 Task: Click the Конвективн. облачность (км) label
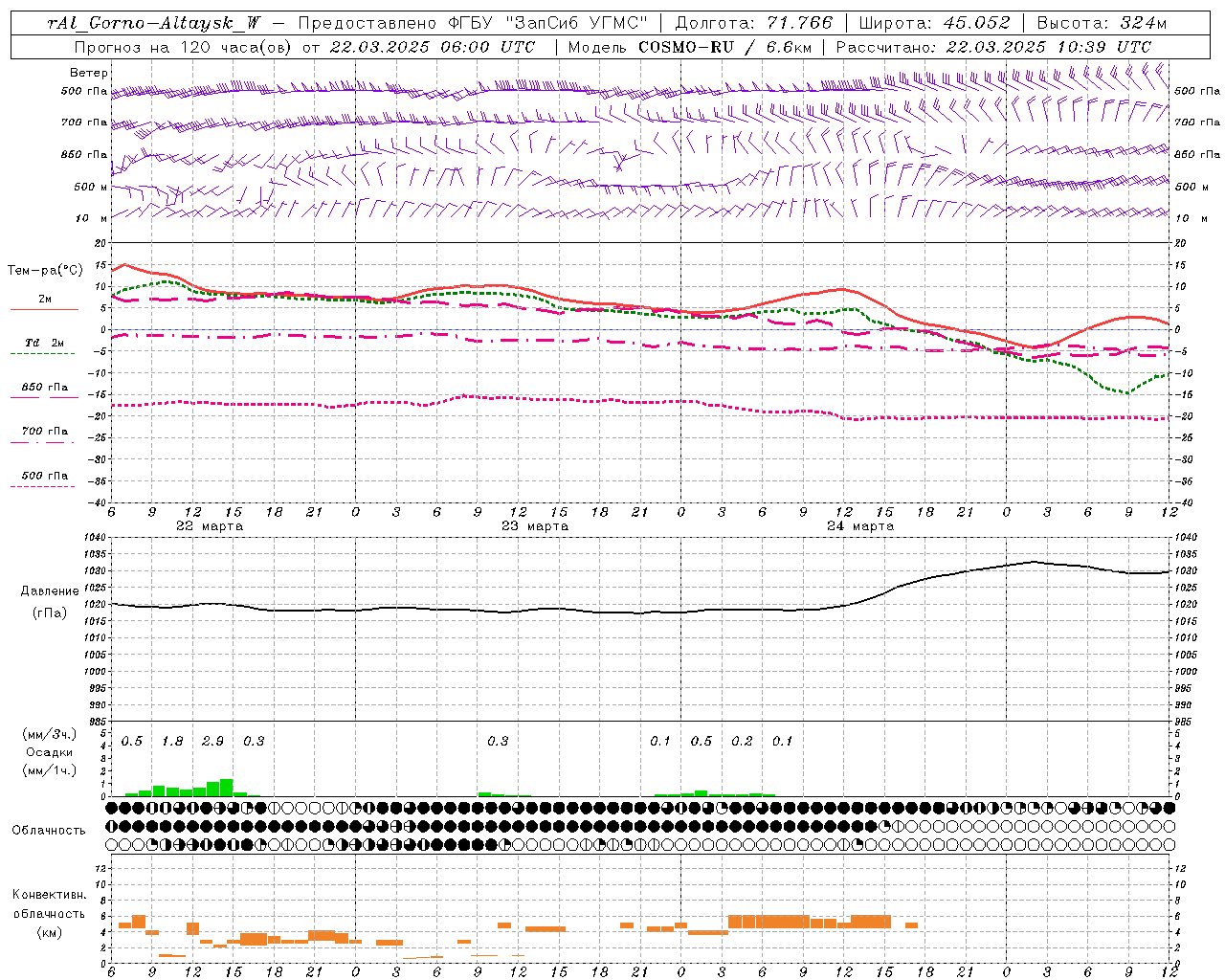(x=50, y=913)
